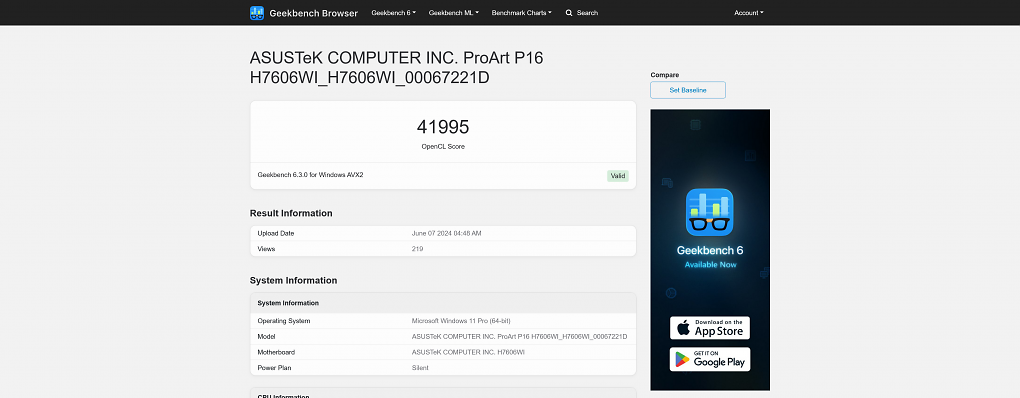This screenshot has height=398, width=1020.
Task: Click the Compare label in sidebar
Action: tap(665, 75)
